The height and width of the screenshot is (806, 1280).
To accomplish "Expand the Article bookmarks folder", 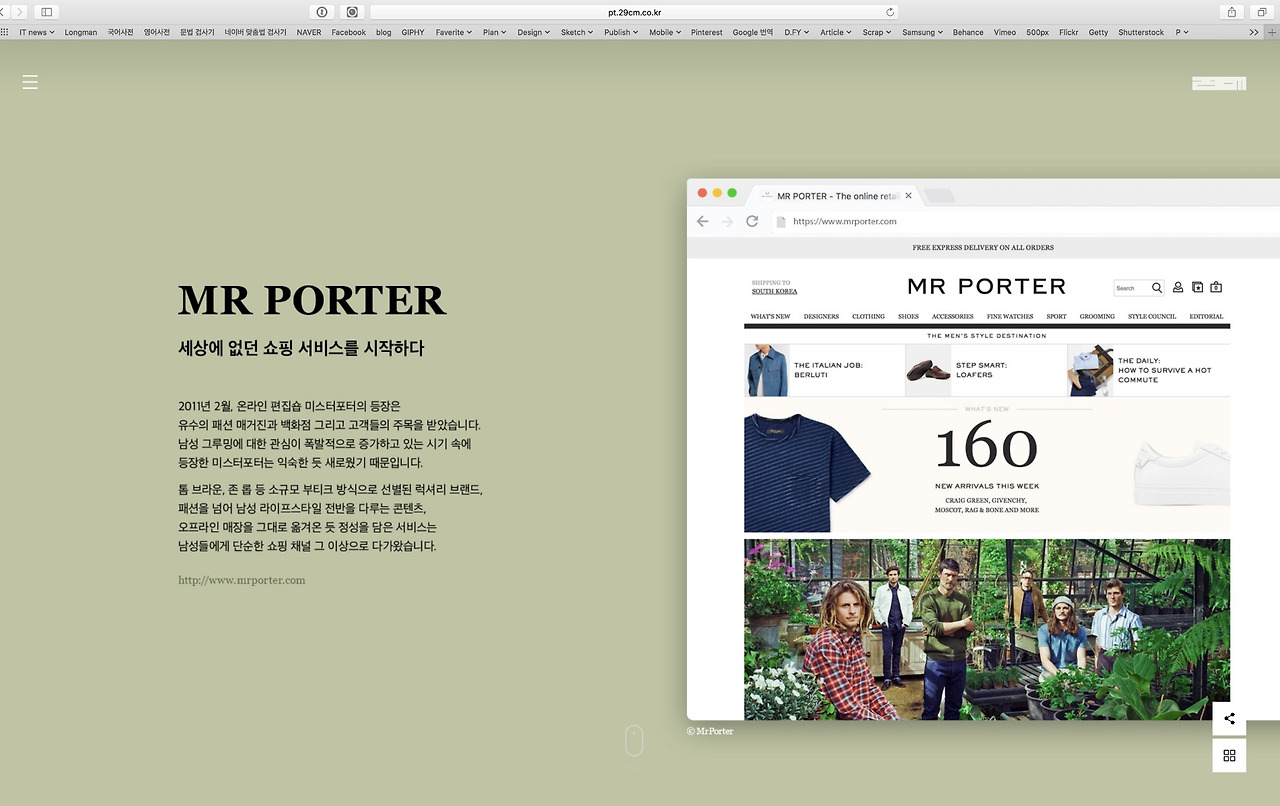I will (836, 32).
